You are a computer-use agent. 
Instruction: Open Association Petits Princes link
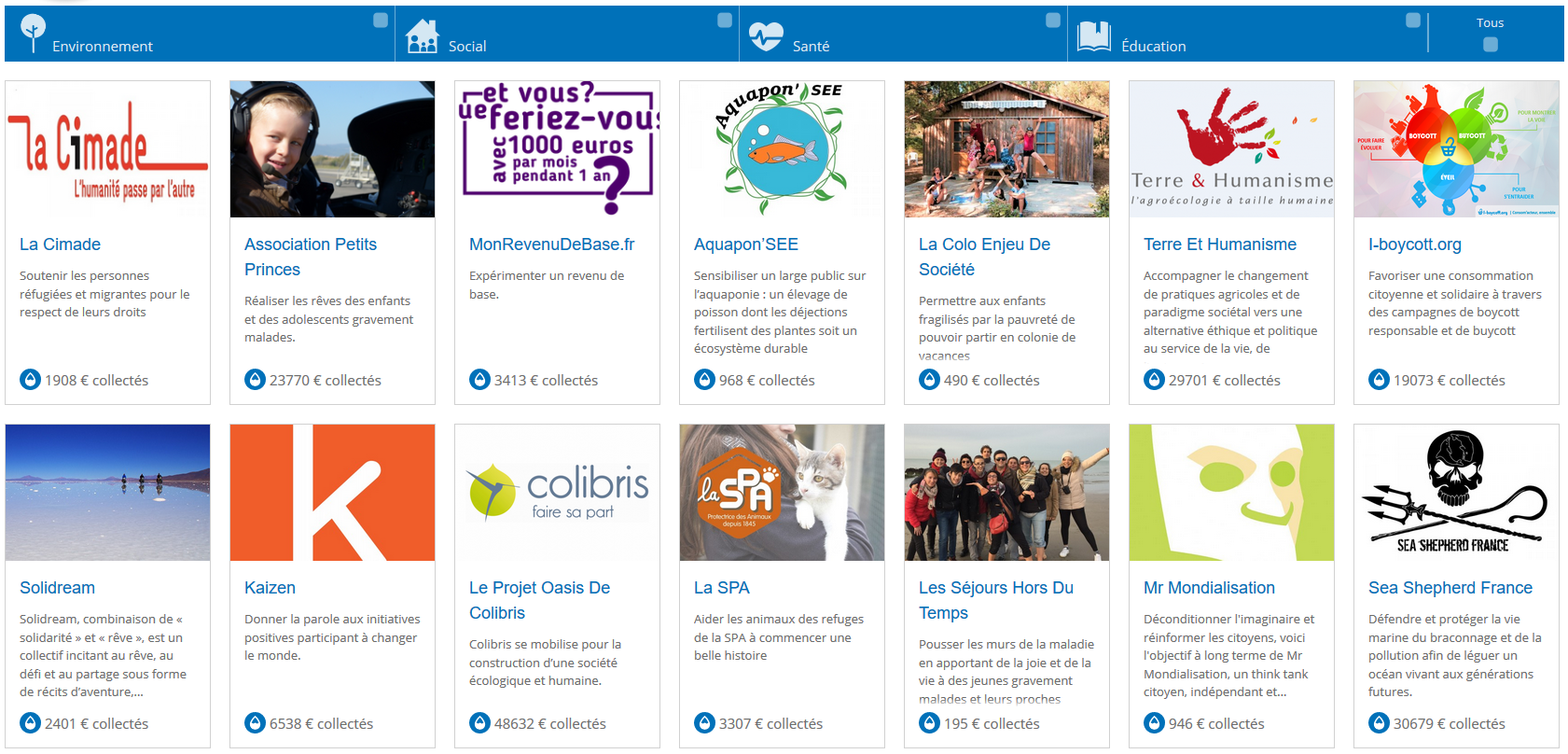click(x=311, y=257)
